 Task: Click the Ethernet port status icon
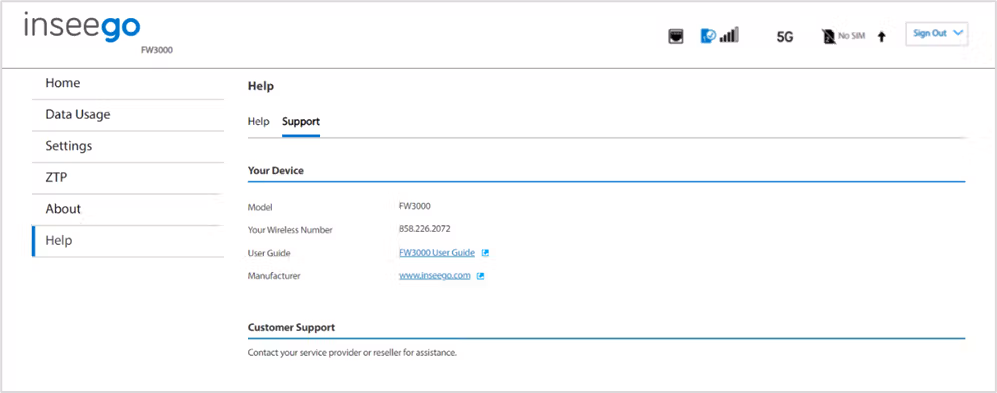tap(676, 37)
